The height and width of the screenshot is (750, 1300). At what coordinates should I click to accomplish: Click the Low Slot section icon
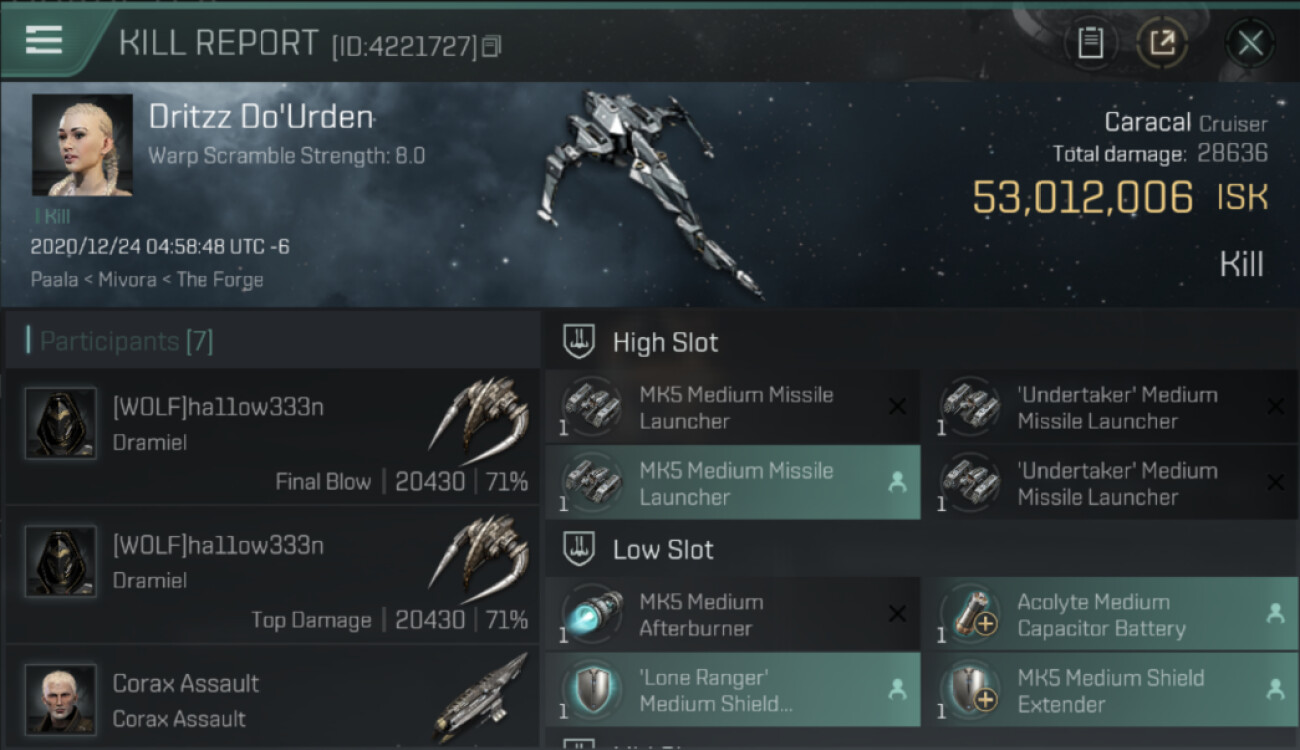click(x=580, y=549)
